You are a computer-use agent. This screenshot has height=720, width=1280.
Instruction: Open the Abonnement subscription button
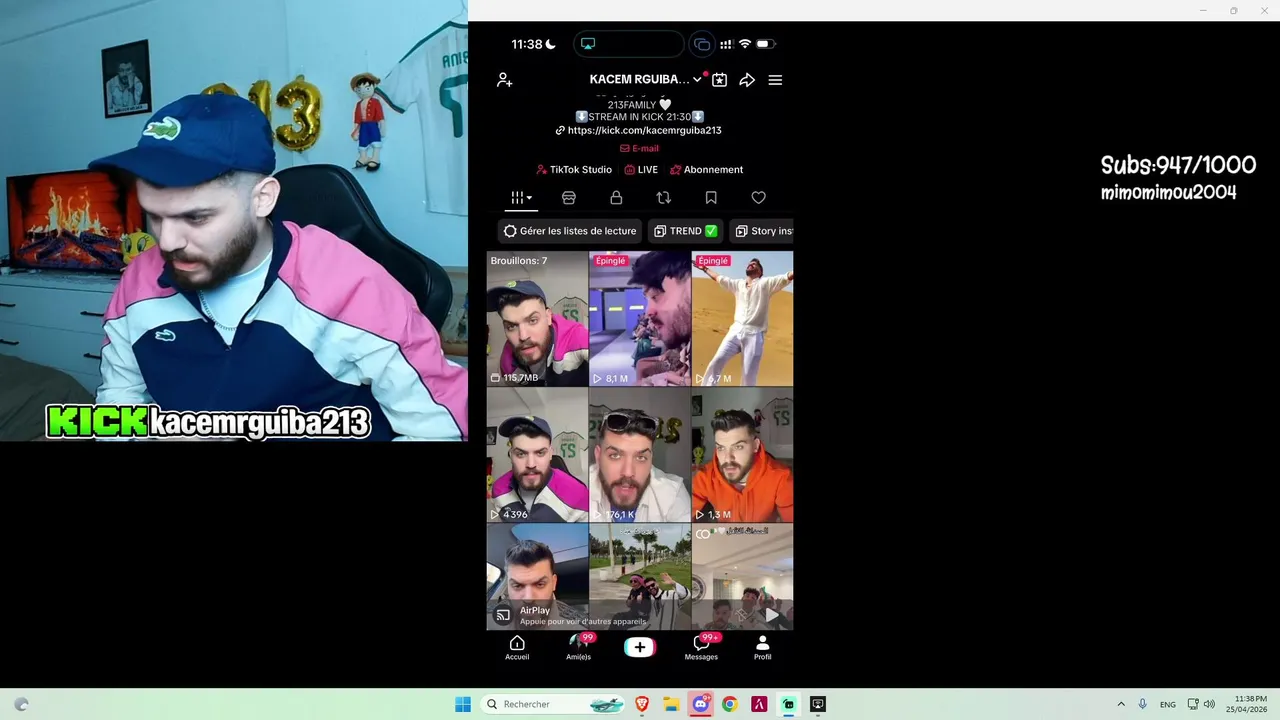tap(706, 170)
